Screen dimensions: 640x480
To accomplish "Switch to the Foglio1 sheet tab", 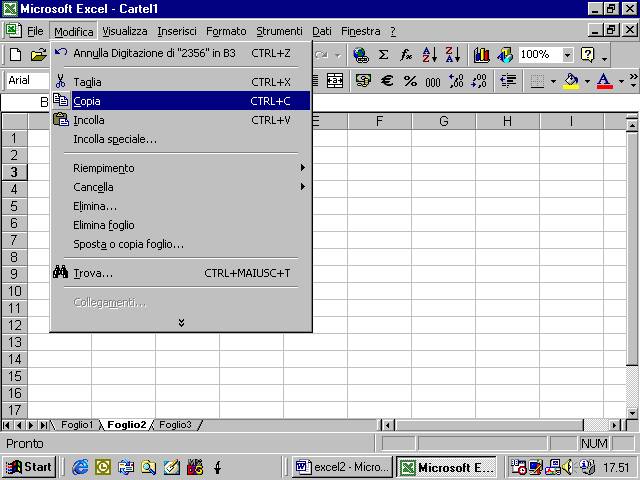I will (77, 425).
